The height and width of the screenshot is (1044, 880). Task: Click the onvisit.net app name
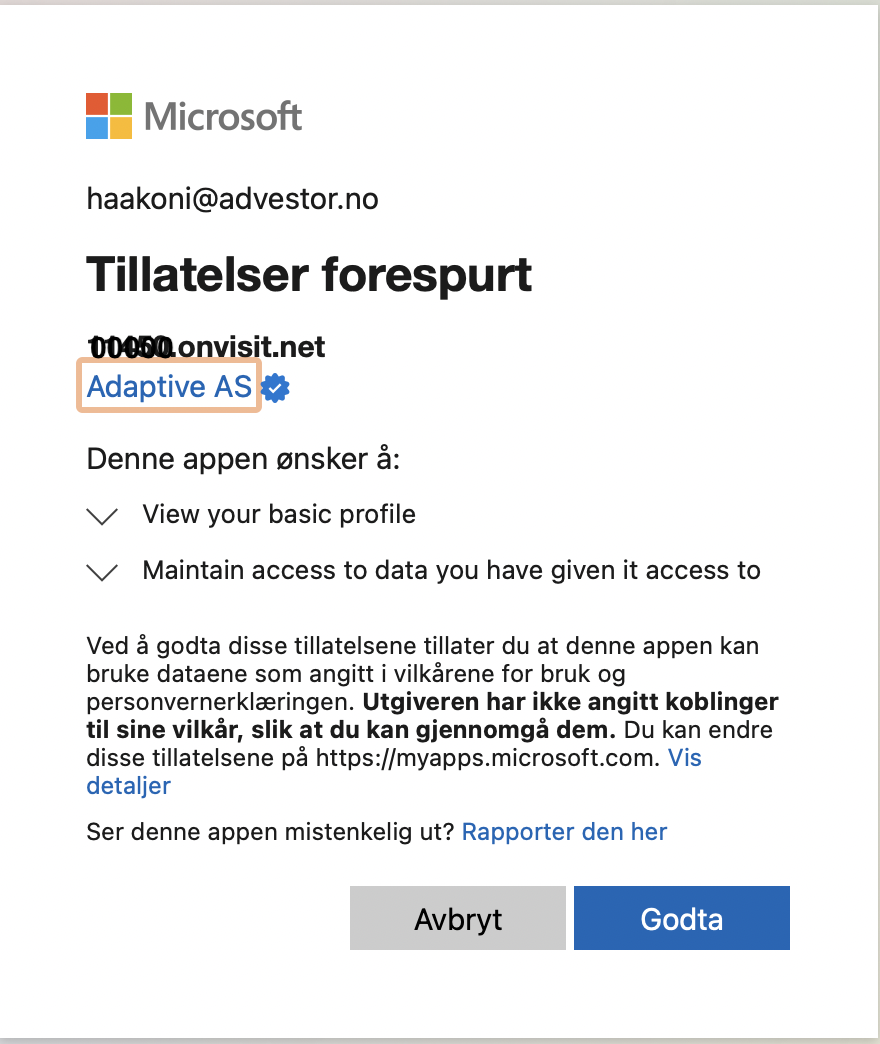206,347
